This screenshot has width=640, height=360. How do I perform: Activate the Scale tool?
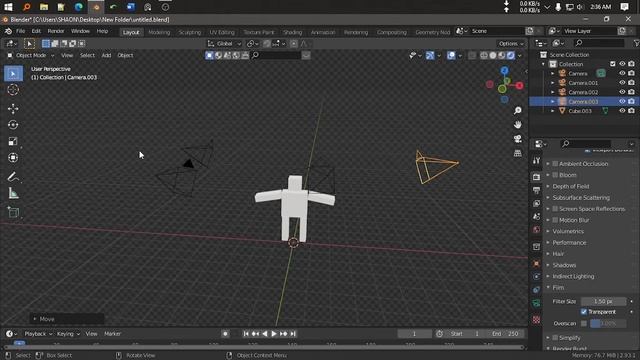pos(13,142)
